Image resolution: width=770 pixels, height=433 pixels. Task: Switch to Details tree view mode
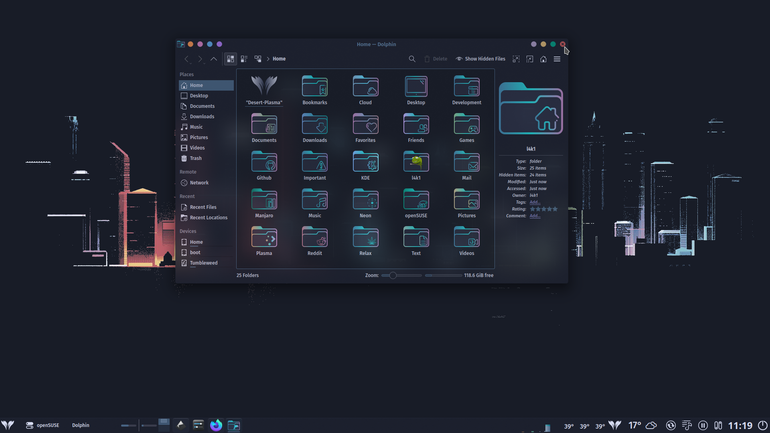click(258, 59)
